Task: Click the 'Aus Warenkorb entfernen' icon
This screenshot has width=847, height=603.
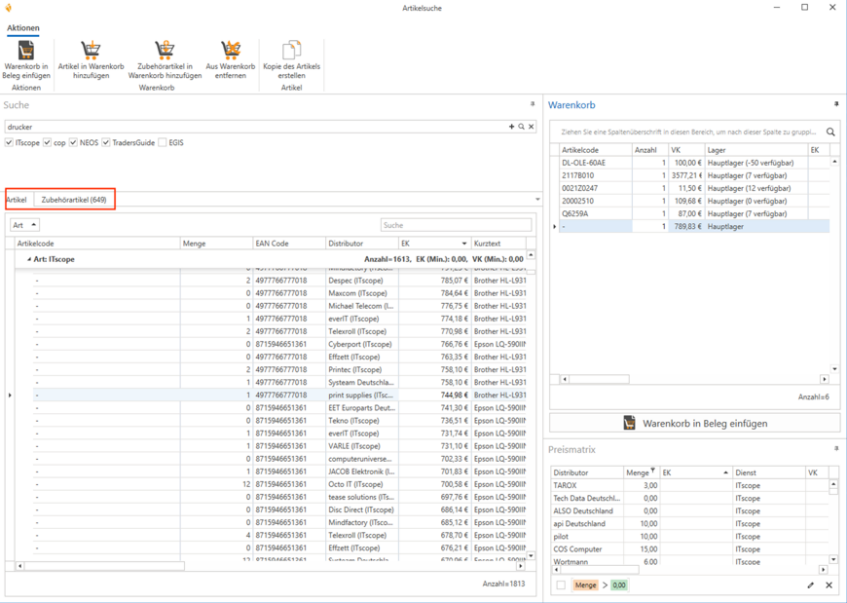Action: 231,51
